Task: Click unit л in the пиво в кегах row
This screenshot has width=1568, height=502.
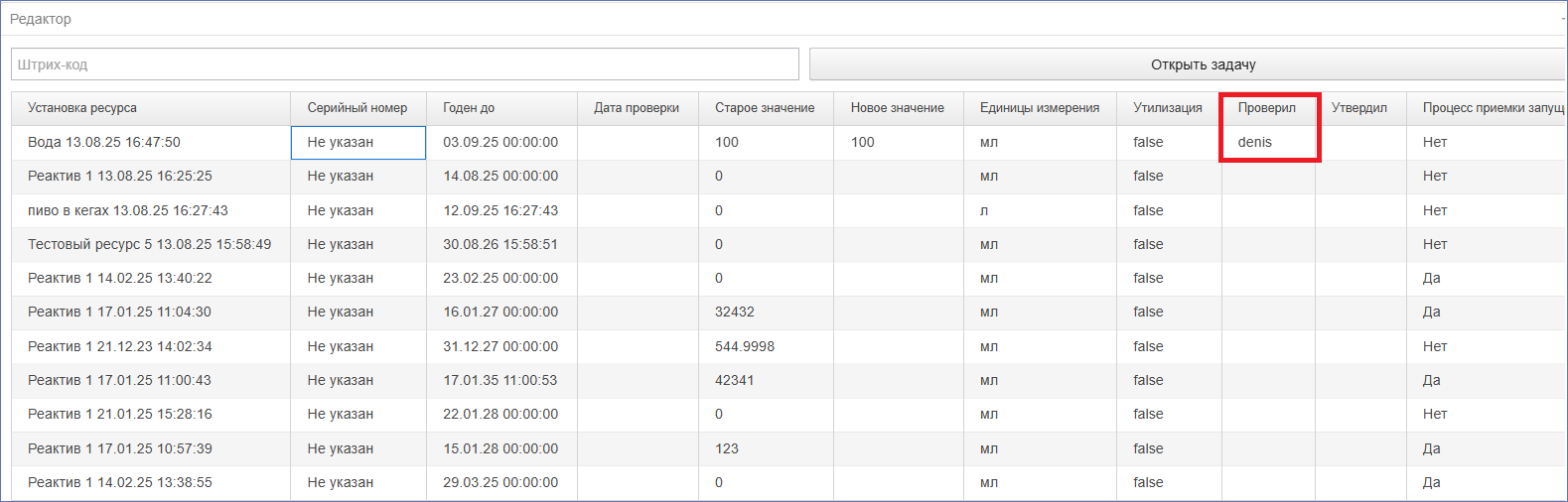Action: tap(1040, 210)
